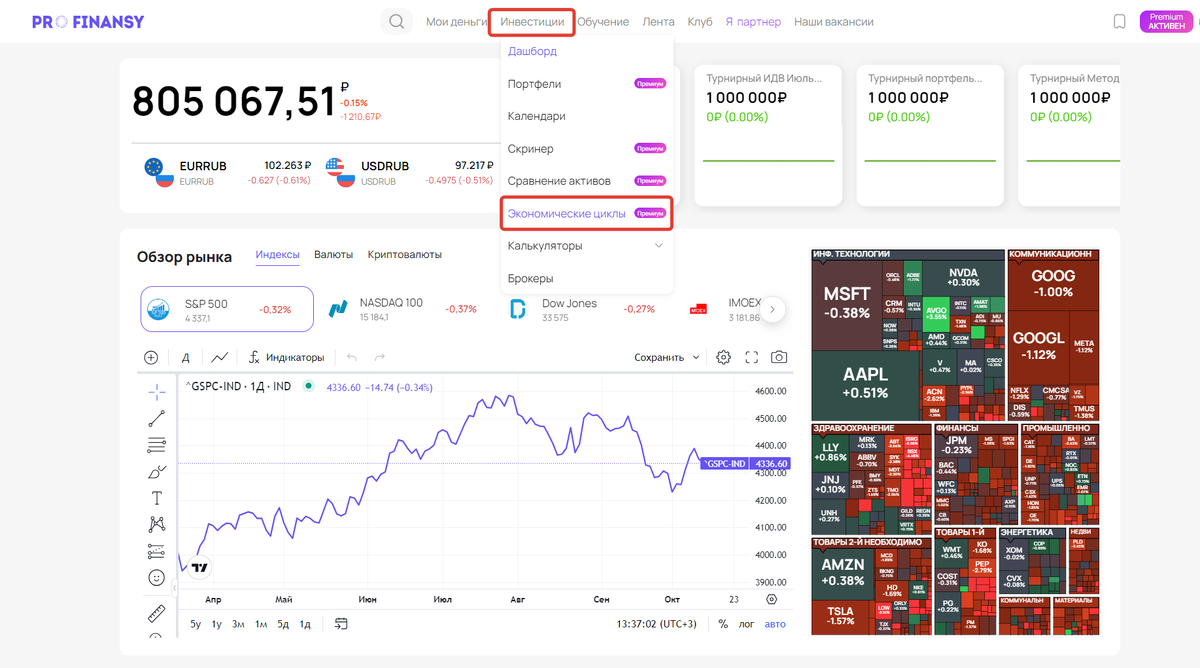Take a chart snapshot with camera icon
The width and height of the screenshot is (1200, 668).
(x=779, y=357)
